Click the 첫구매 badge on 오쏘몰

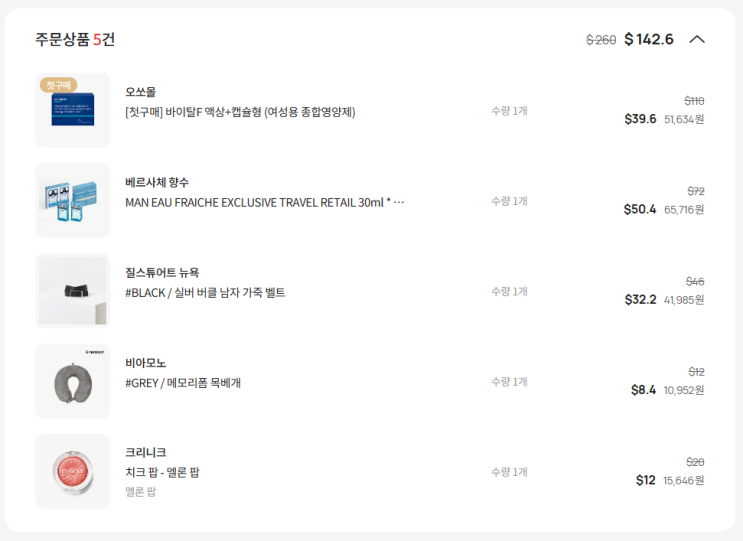(58, 85)
